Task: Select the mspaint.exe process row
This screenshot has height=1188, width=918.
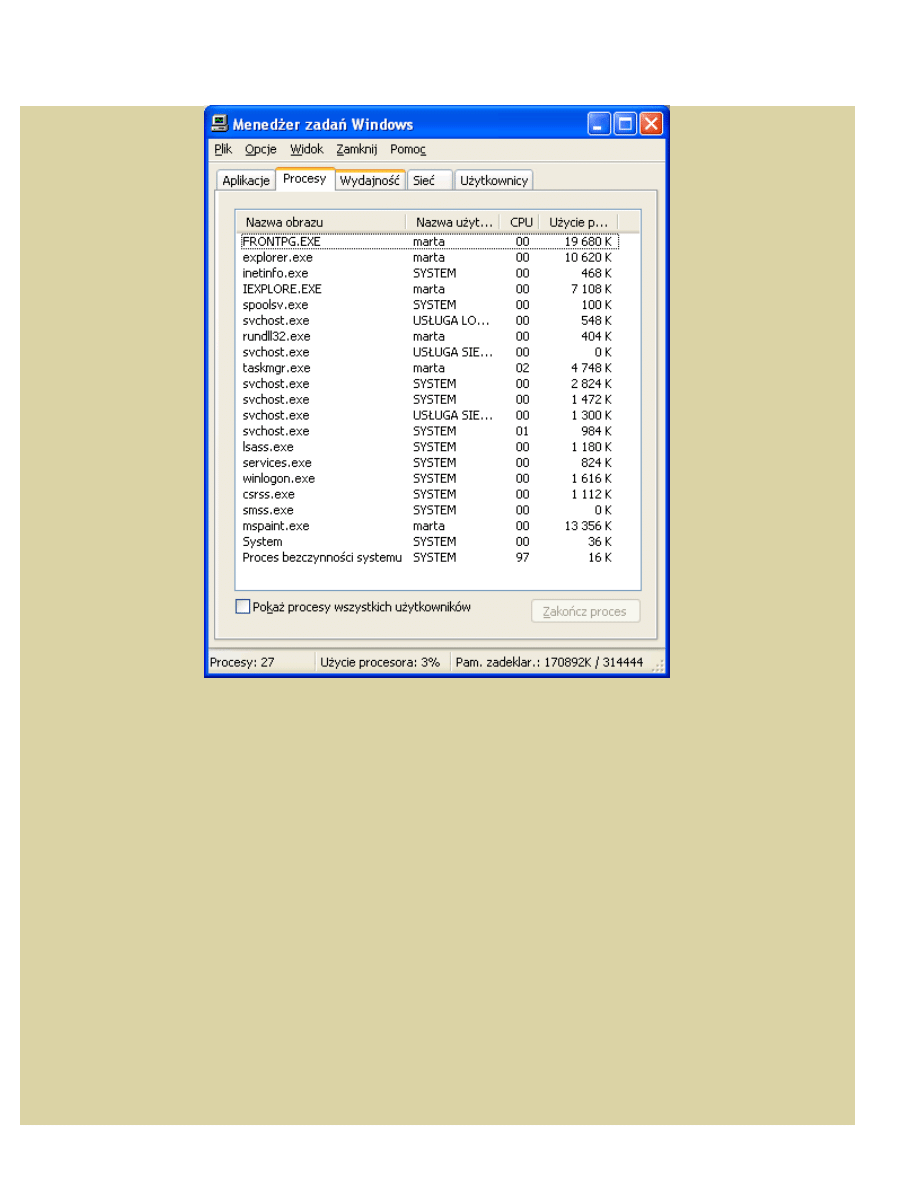Action: pos(276,526)
